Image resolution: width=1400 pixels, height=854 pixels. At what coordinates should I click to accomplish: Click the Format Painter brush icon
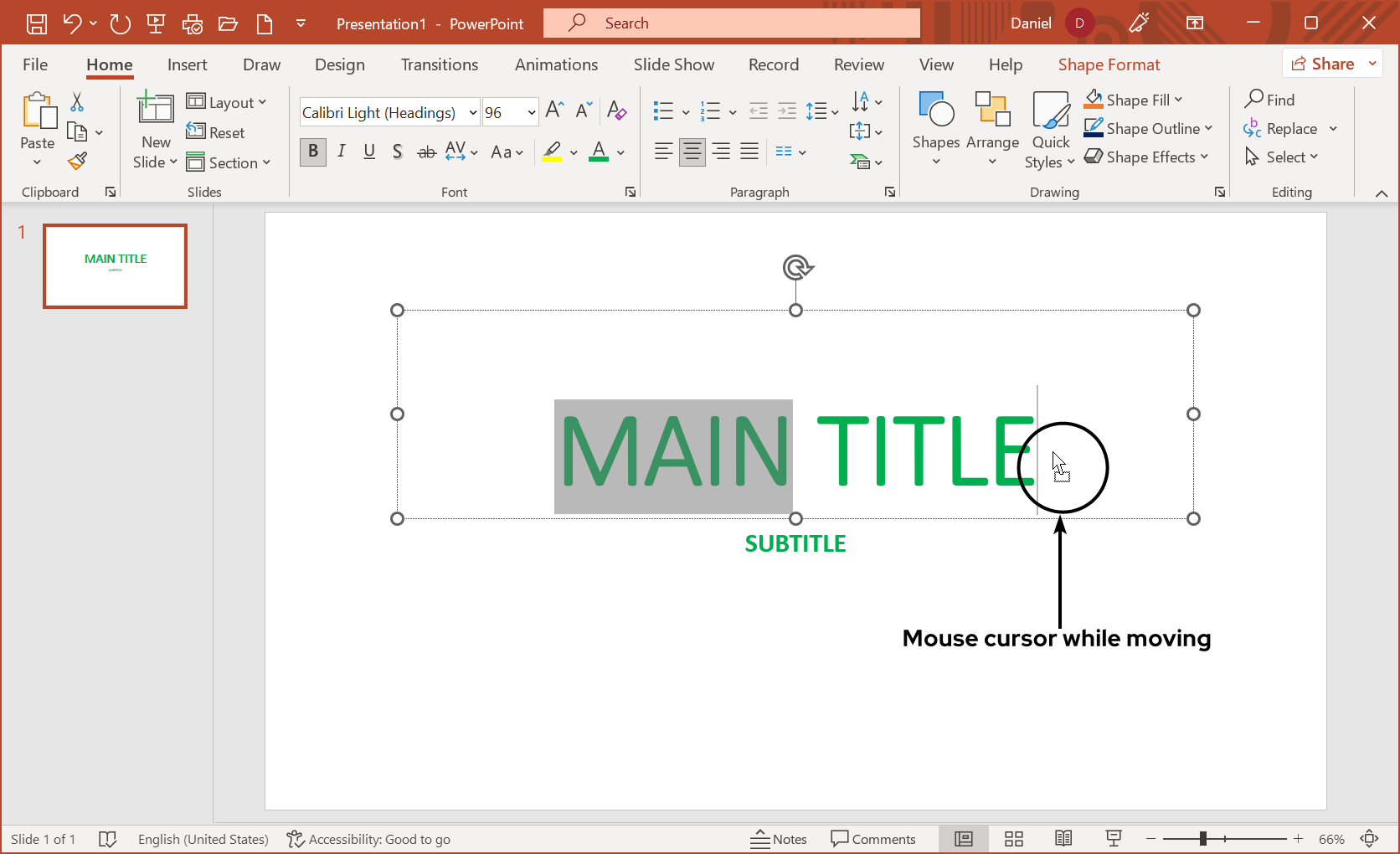(78, 161)
